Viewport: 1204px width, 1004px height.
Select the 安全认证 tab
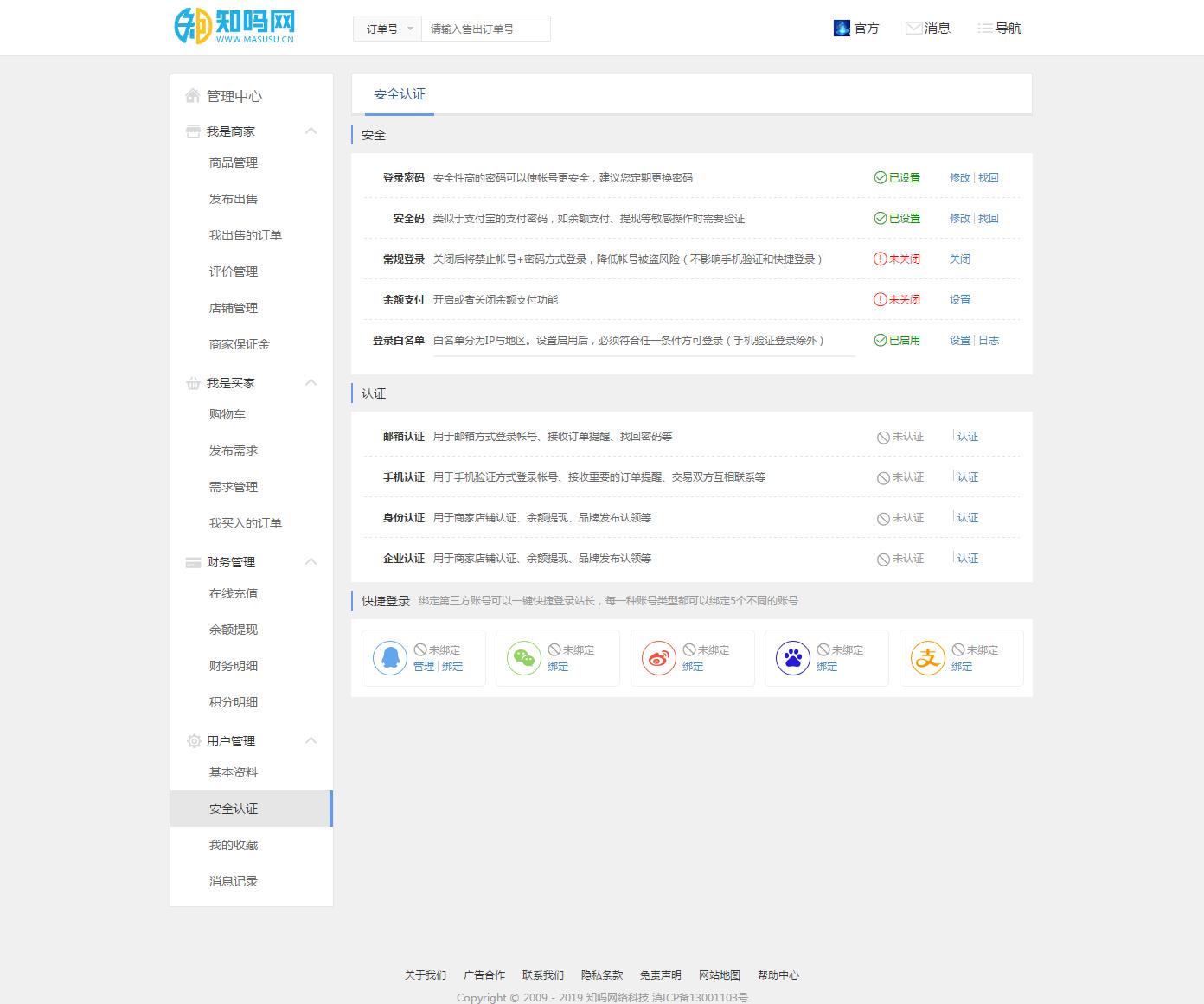click(x=399, y=94)
